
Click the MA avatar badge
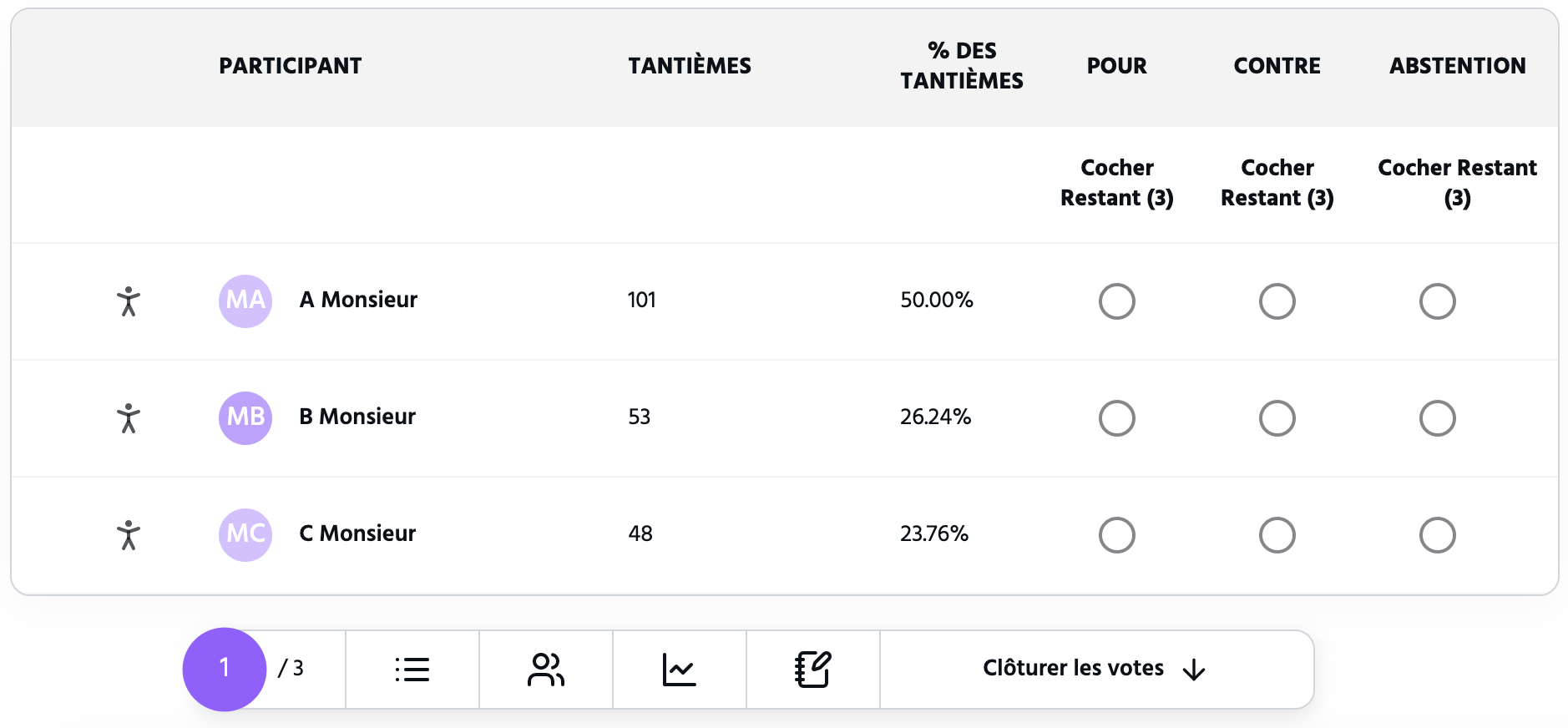tap(245, 301)
